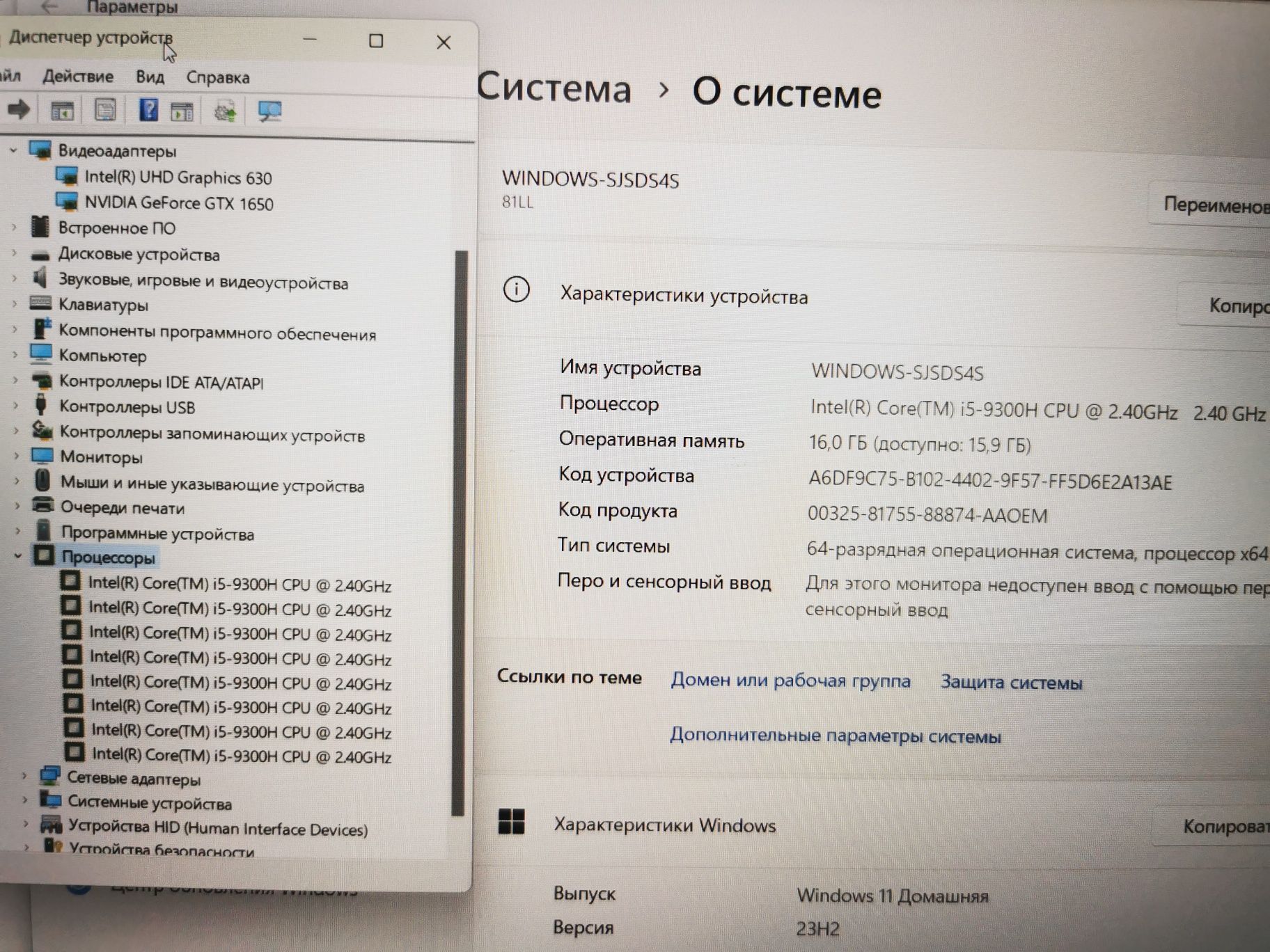Screen dimensions: 1270x952
Task: Click the info circle icon by Характеристики устройства
Action: pyautogui.click(x=516, y=289)
